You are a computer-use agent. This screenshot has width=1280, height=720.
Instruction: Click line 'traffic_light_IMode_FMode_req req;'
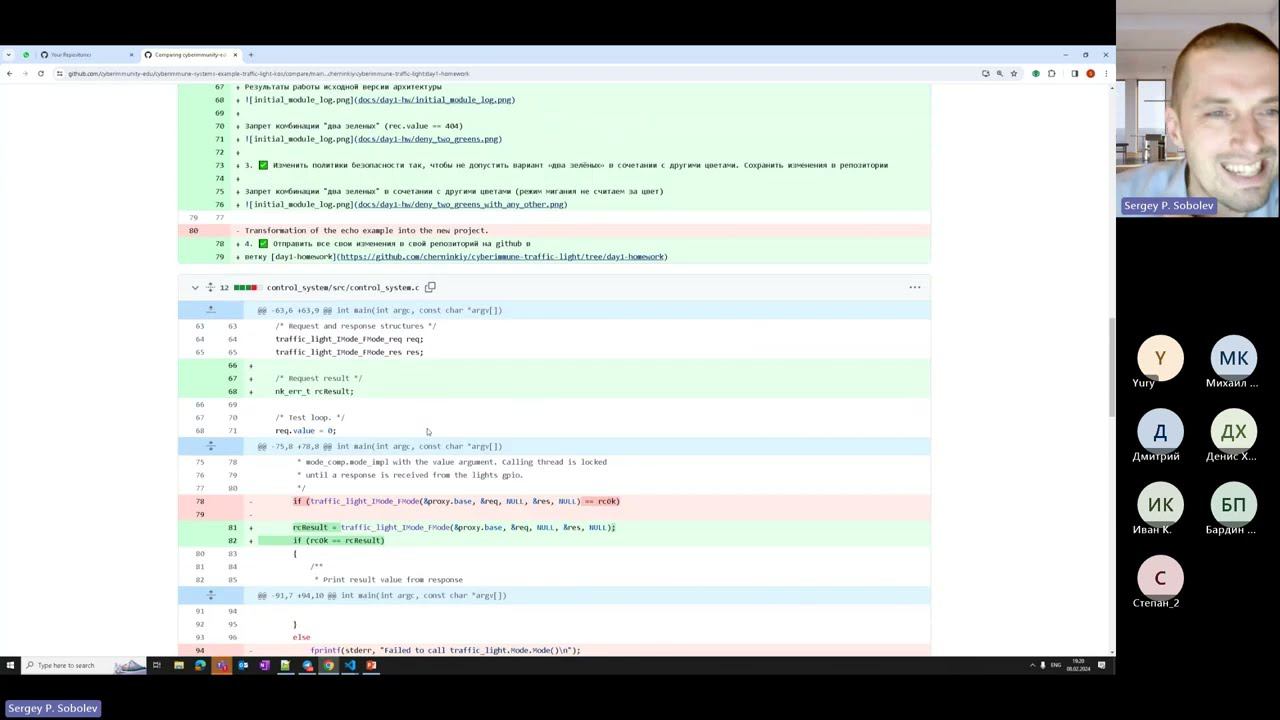click(x=554, y=339)
